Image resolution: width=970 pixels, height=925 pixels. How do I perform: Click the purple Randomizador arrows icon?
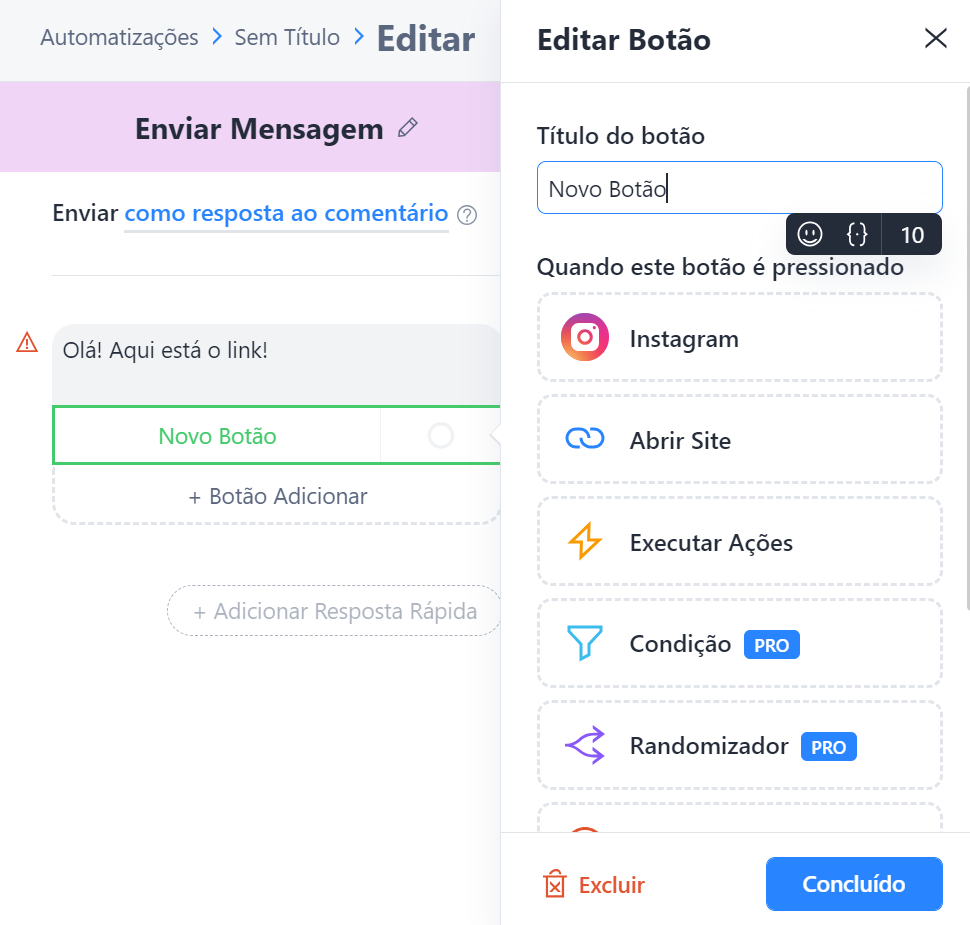point(585,744)
